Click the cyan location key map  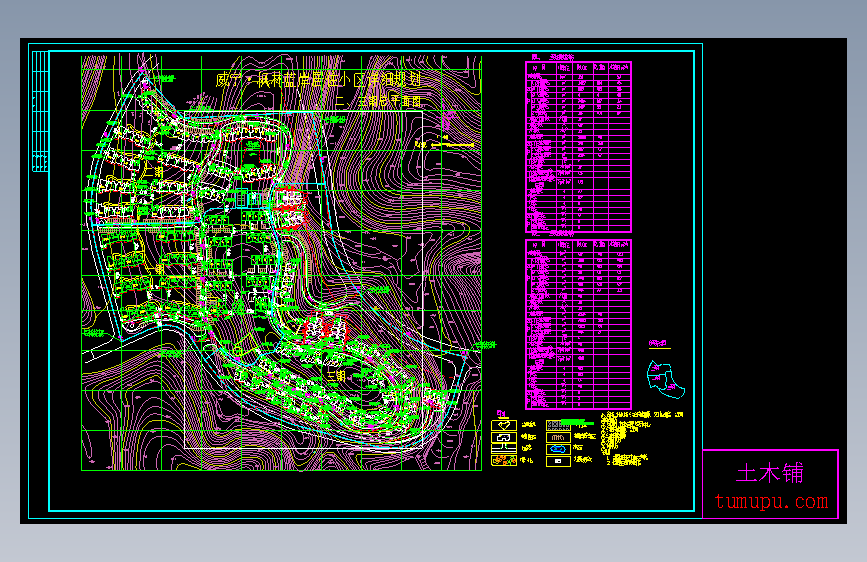(x=665, y=379)
